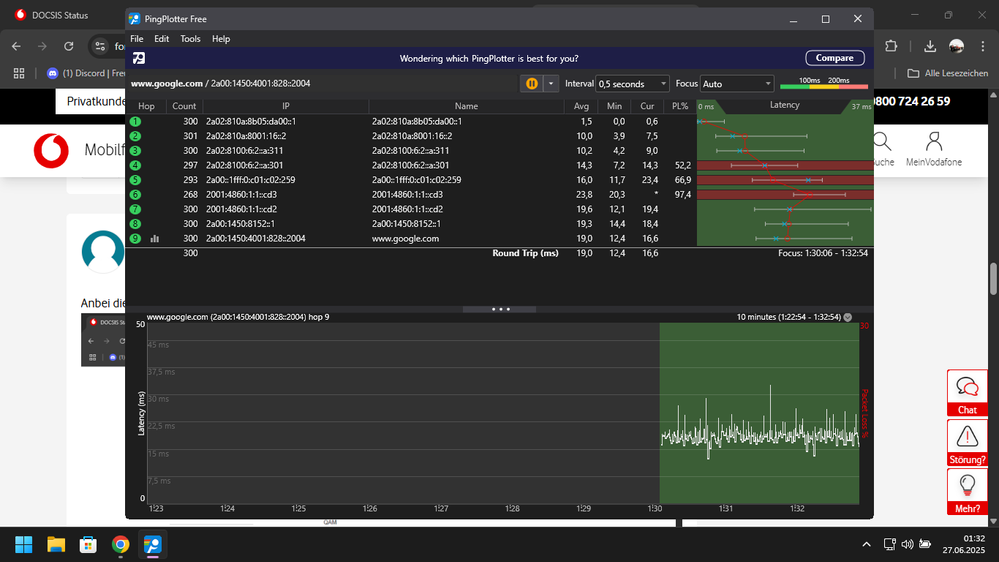
Task: Open the File menu
Action: [137, 39]
